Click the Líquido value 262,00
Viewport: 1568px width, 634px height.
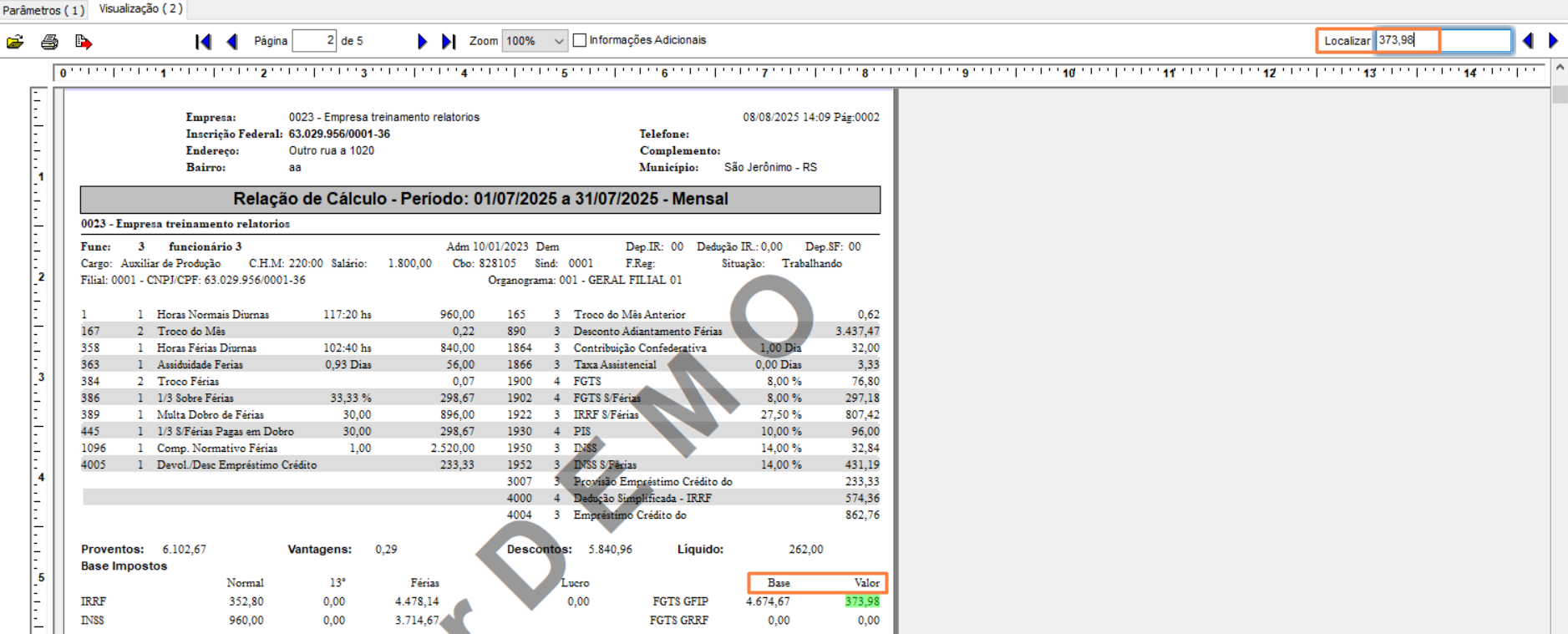point(805,550)
